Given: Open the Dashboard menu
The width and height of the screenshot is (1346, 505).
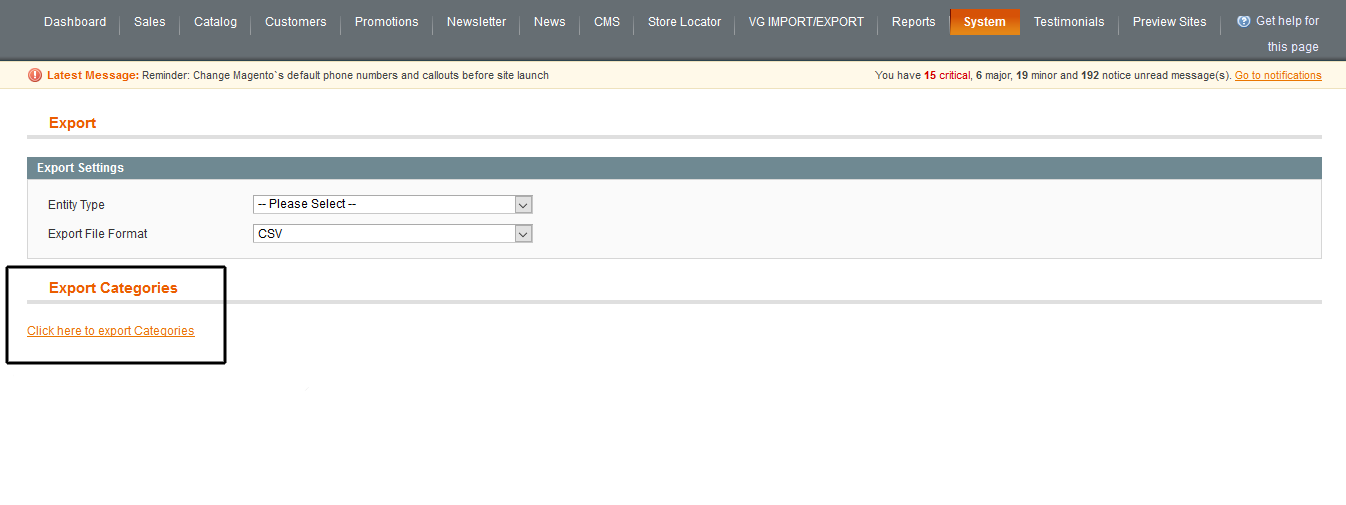Looking at the screenshot, I should click(75, 22).
